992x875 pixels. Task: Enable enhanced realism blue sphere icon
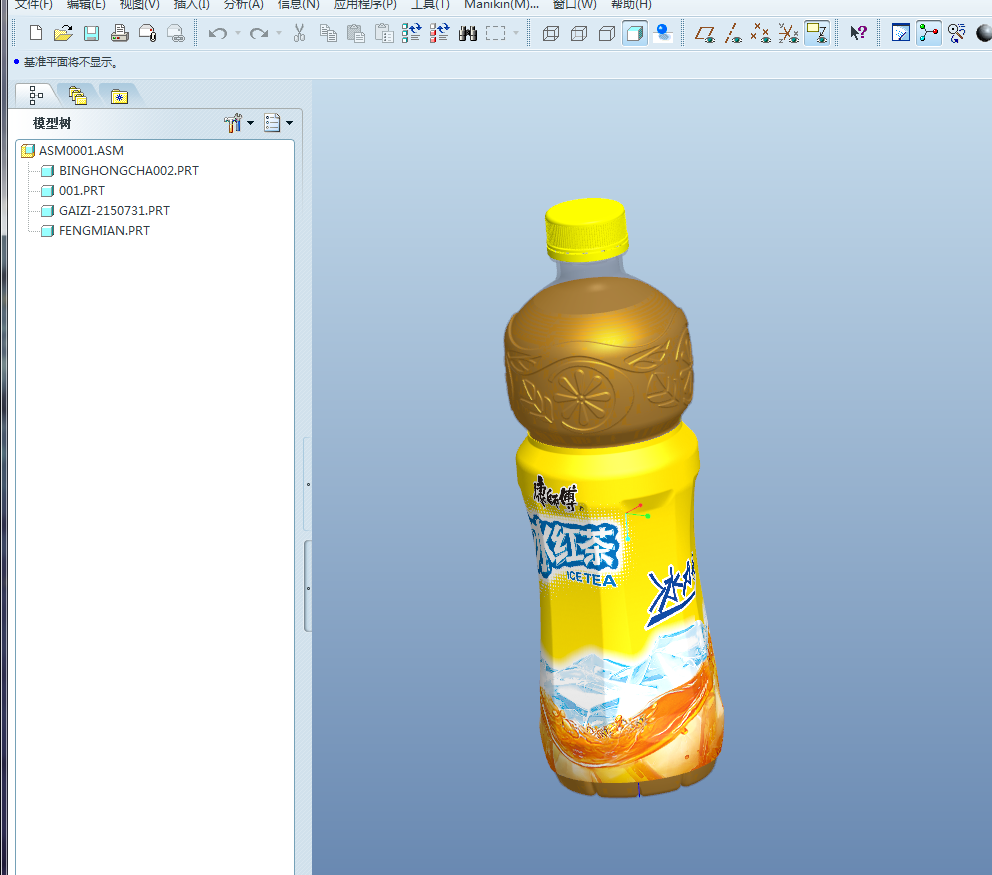tap(663, 33)
